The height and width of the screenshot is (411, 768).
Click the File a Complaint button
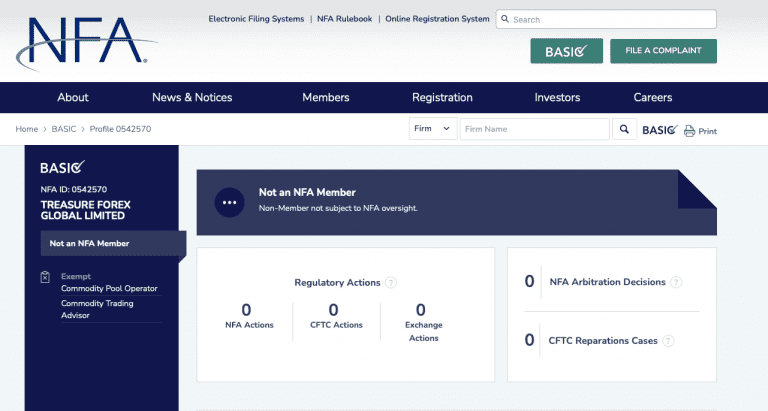(x=663, y=51)
